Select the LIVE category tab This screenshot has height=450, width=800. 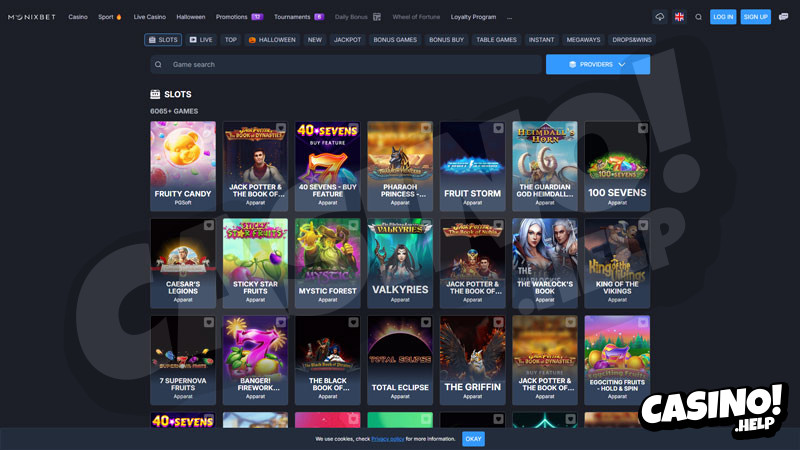click(201, 40)
